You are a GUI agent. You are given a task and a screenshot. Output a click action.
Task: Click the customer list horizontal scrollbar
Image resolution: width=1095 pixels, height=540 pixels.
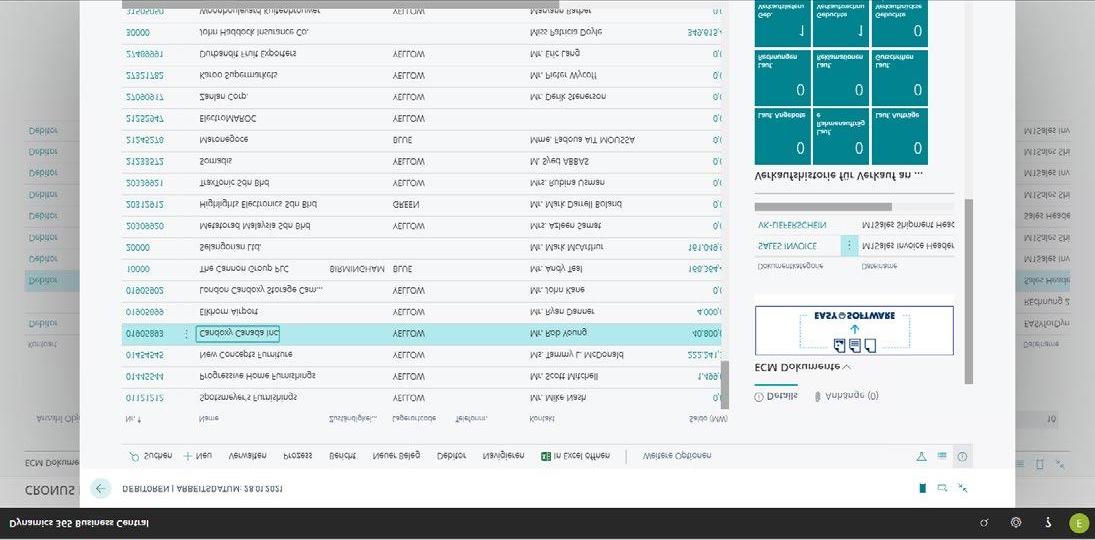(340, 5)
